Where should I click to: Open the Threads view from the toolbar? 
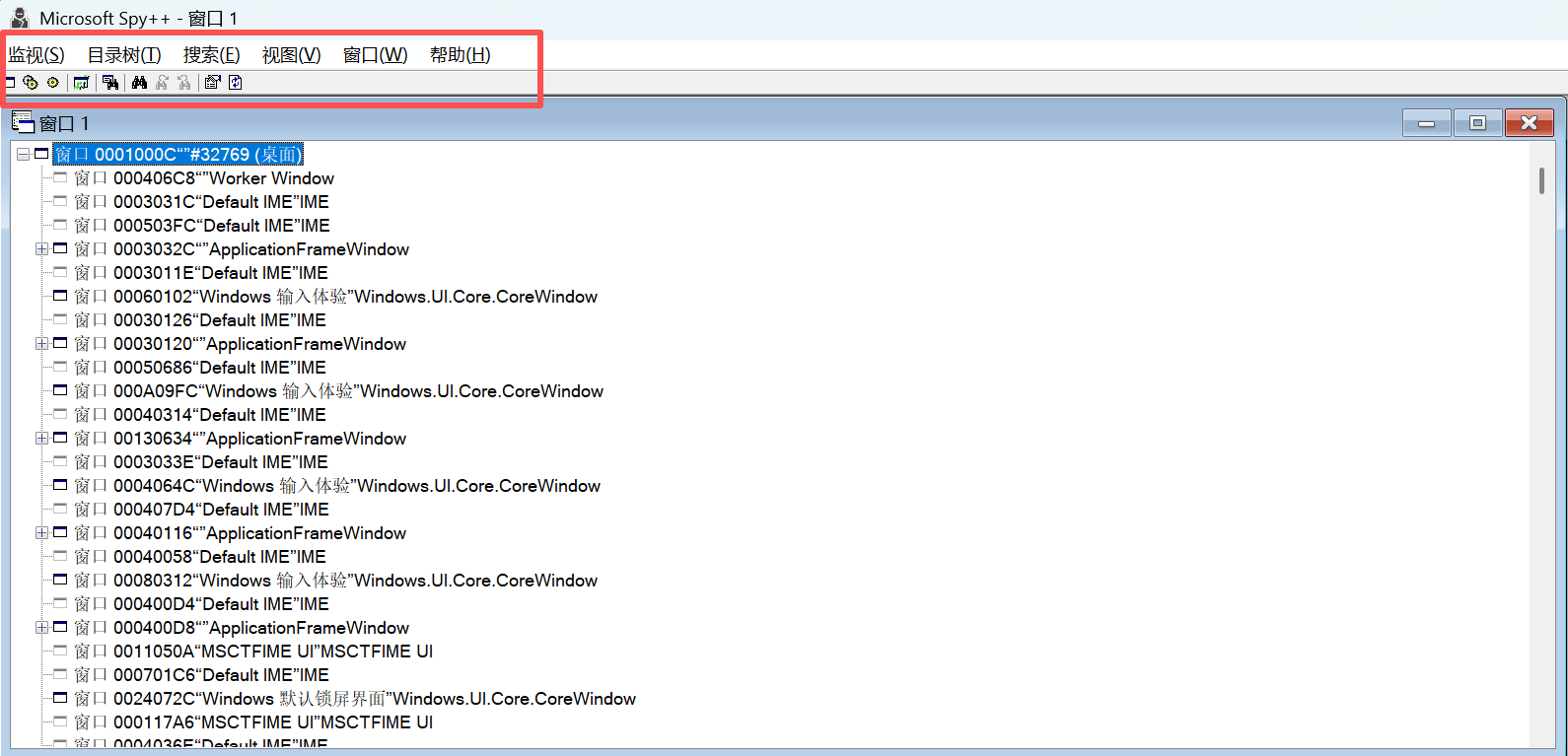point(52,83)
